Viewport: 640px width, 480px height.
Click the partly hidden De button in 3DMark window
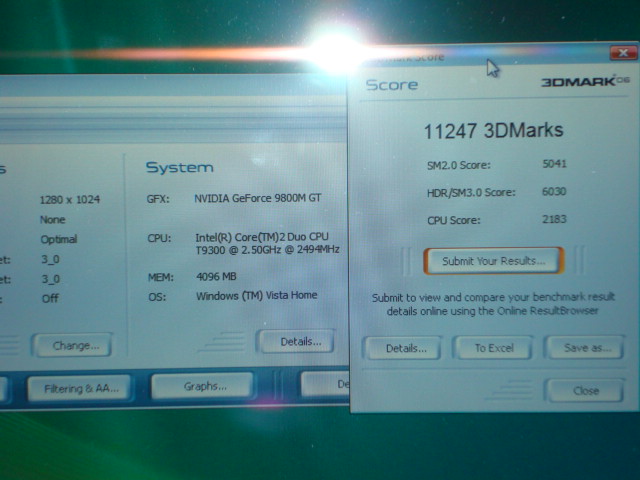coord(325,383)
